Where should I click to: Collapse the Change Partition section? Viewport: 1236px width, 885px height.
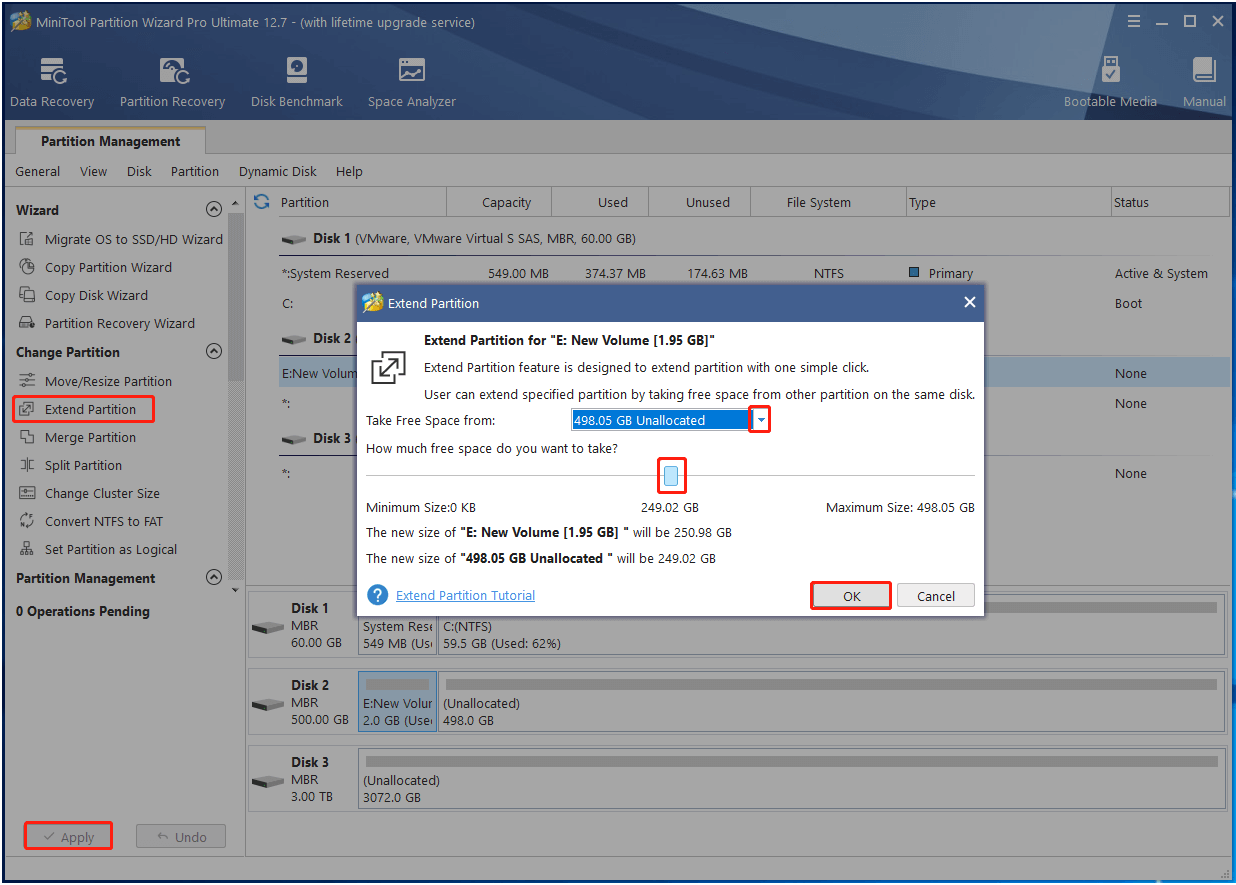pos(213,352)
